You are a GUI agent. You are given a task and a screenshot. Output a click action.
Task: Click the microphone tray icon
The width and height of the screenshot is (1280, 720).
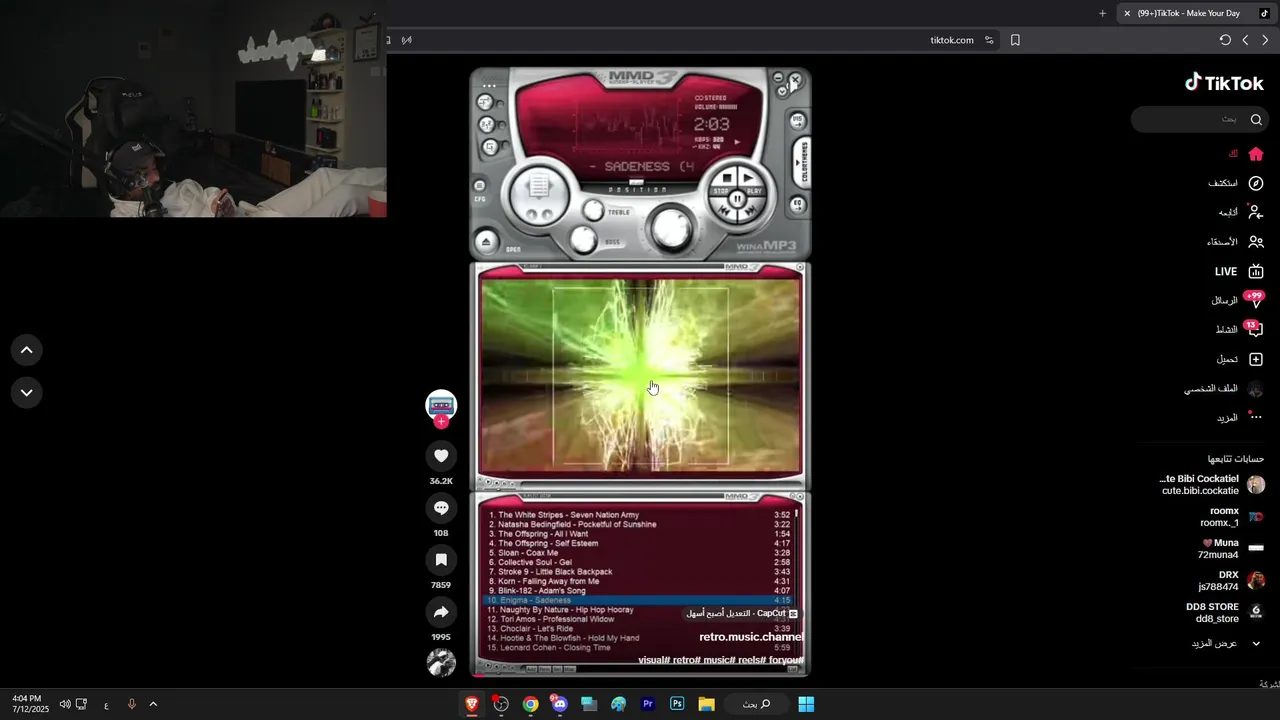(x=131, y=704)
